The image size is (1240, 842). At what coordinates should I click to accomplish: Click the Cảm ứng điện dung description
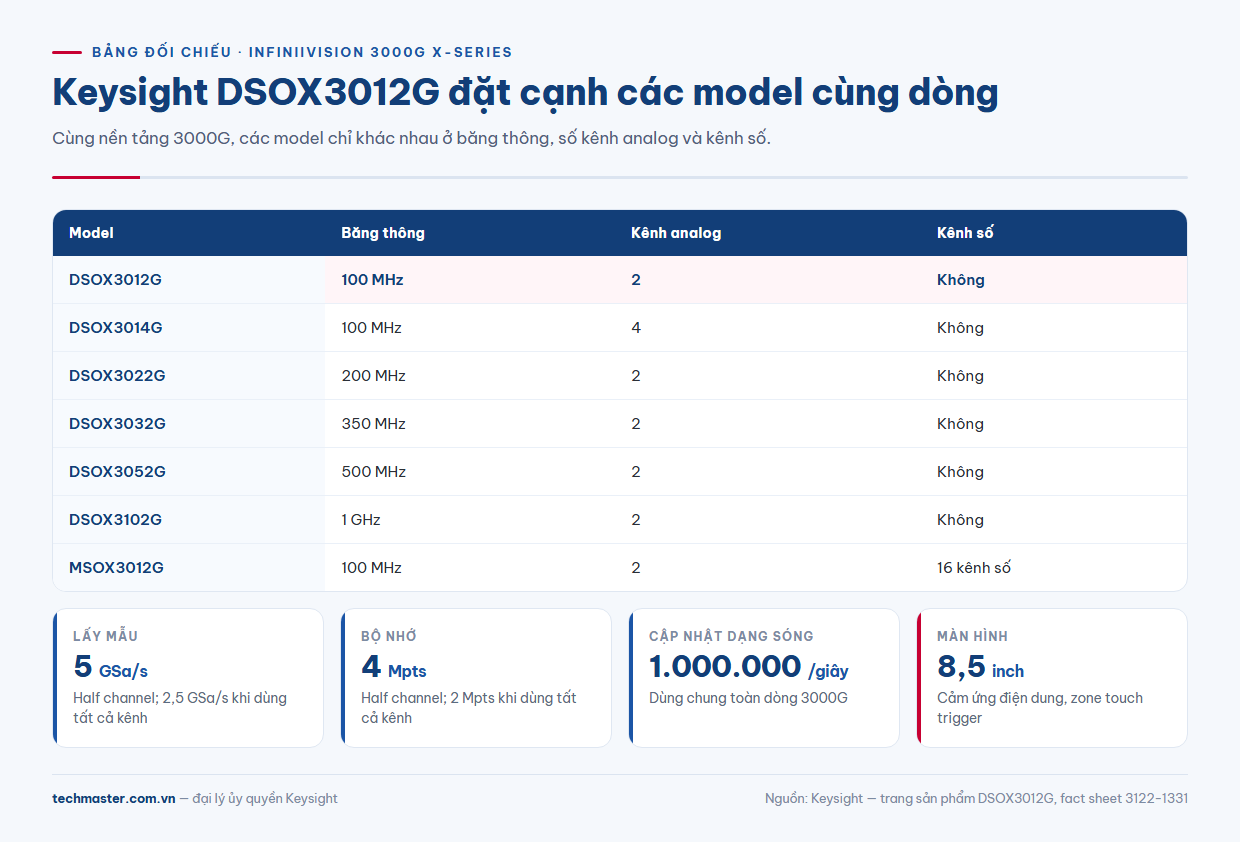point(1040,708)
